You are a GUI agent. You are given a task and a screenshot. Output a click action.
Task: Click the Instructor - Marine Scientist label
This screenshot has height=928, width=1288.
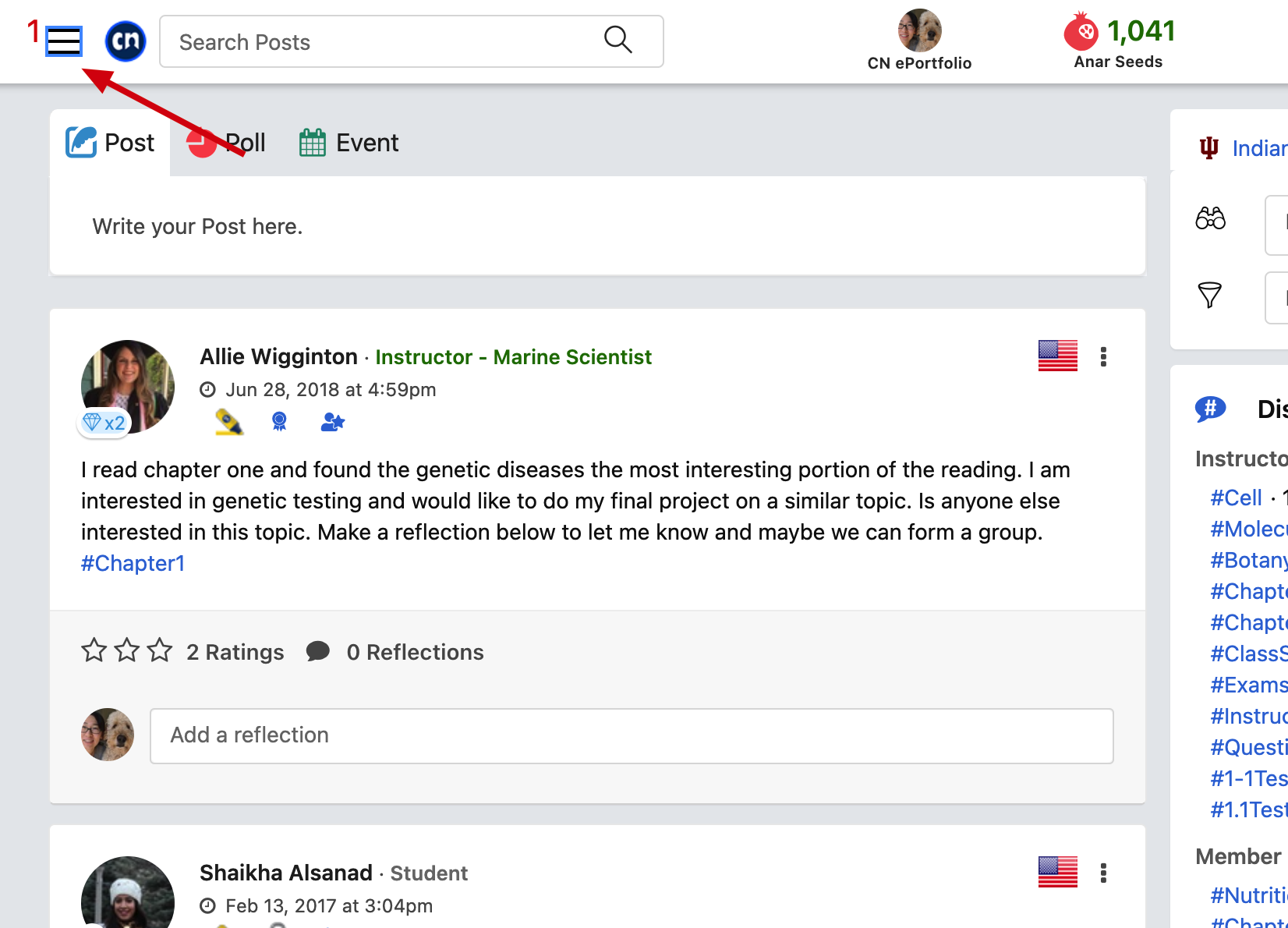point(513,356)
